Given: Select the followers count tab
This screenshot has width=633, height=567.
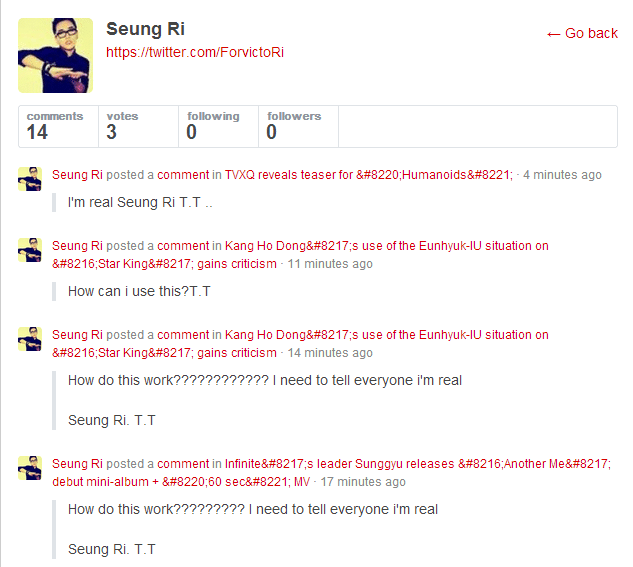Looking at the screenshot, I should coord(298,126).
